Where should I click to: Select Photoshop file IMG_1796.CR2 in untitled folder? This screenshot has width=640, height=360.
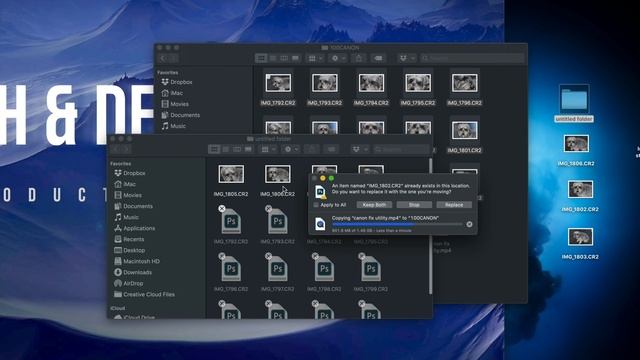[231, 269]
